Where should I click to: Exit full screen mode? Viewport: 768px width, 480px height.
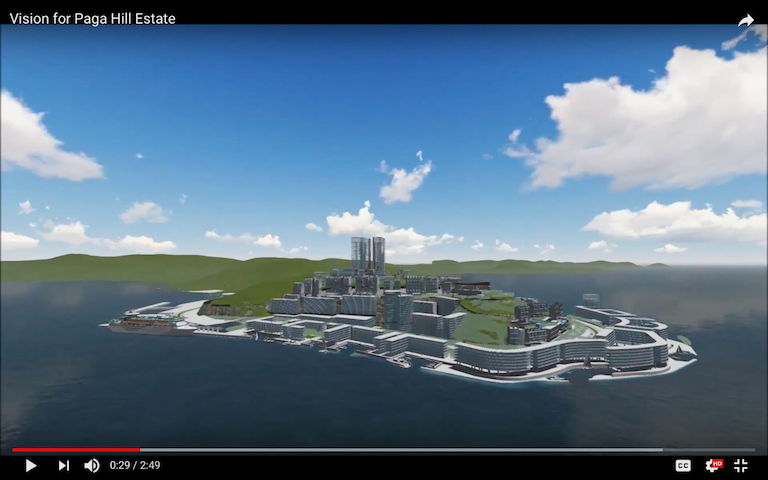tap(741, 465)
